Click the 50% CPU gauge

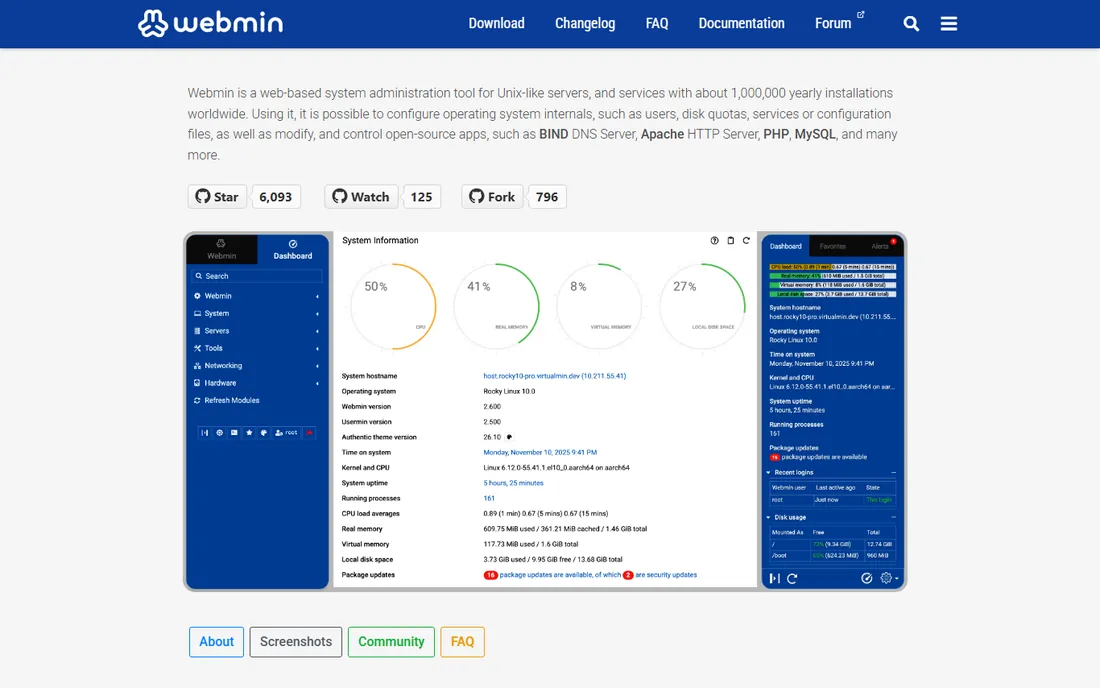[x=394, y=306]
